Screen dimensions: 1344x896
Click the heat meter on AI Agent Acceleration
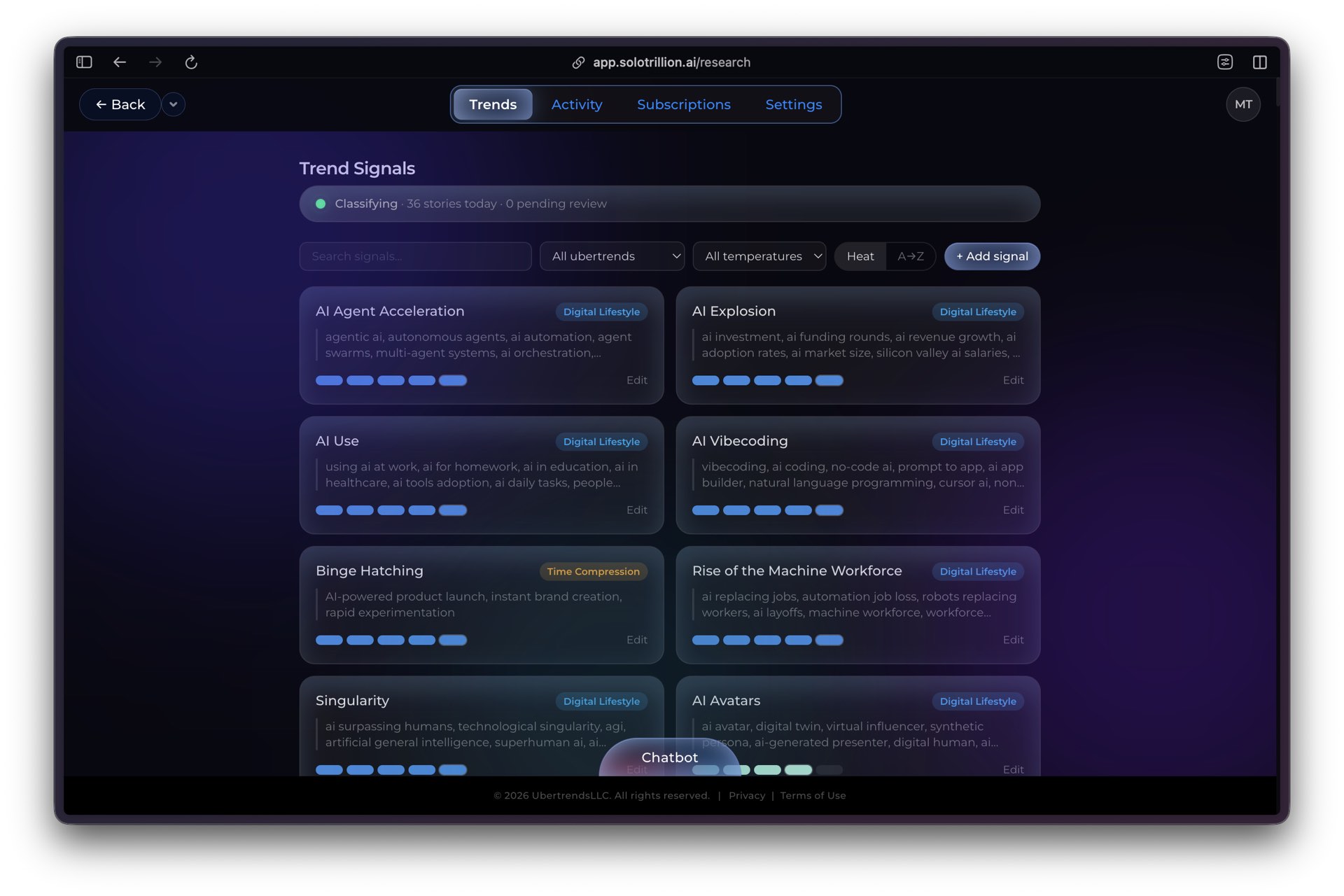(x=391, y=380)
